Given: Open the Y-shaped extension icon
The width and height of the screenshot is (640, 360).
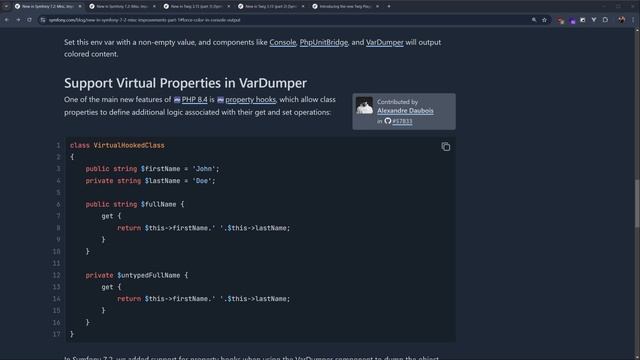Looking at the screenshot, I should coord(594,20).
